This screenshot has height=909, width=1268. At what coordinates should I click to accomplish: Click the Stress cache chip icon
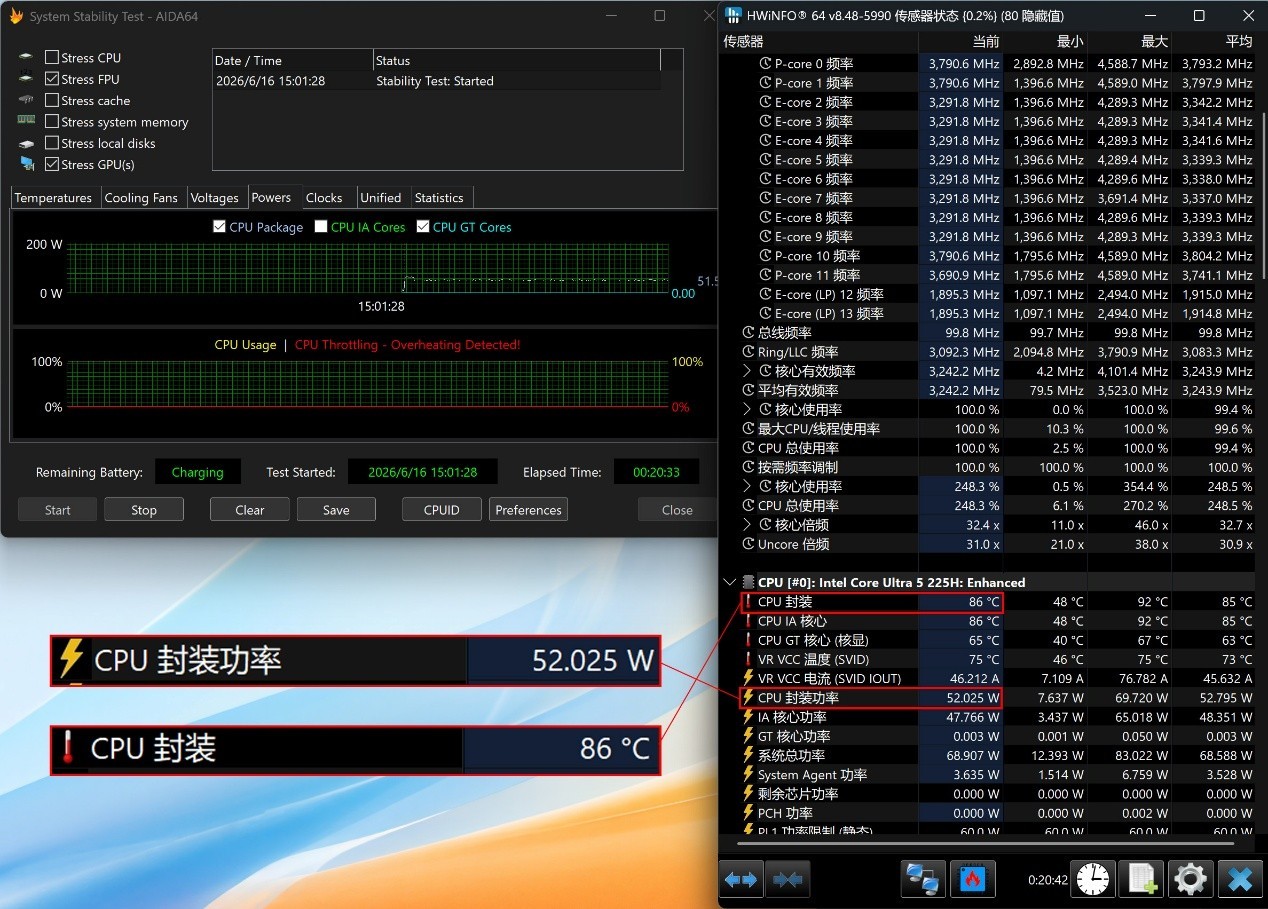pyautogui.click(x=26, y=100)
